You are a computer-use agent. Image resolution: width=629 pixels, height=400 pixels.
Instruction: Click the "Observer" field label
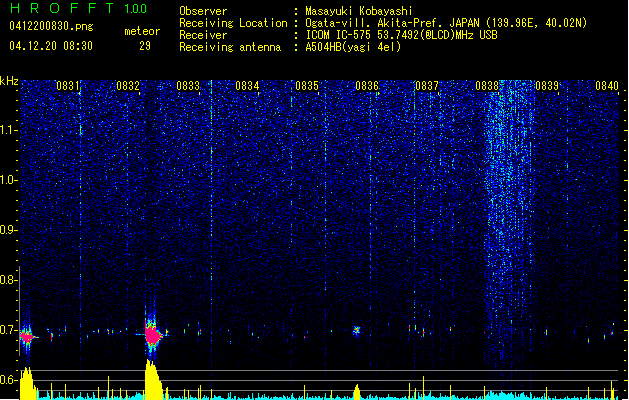[203, 11]
